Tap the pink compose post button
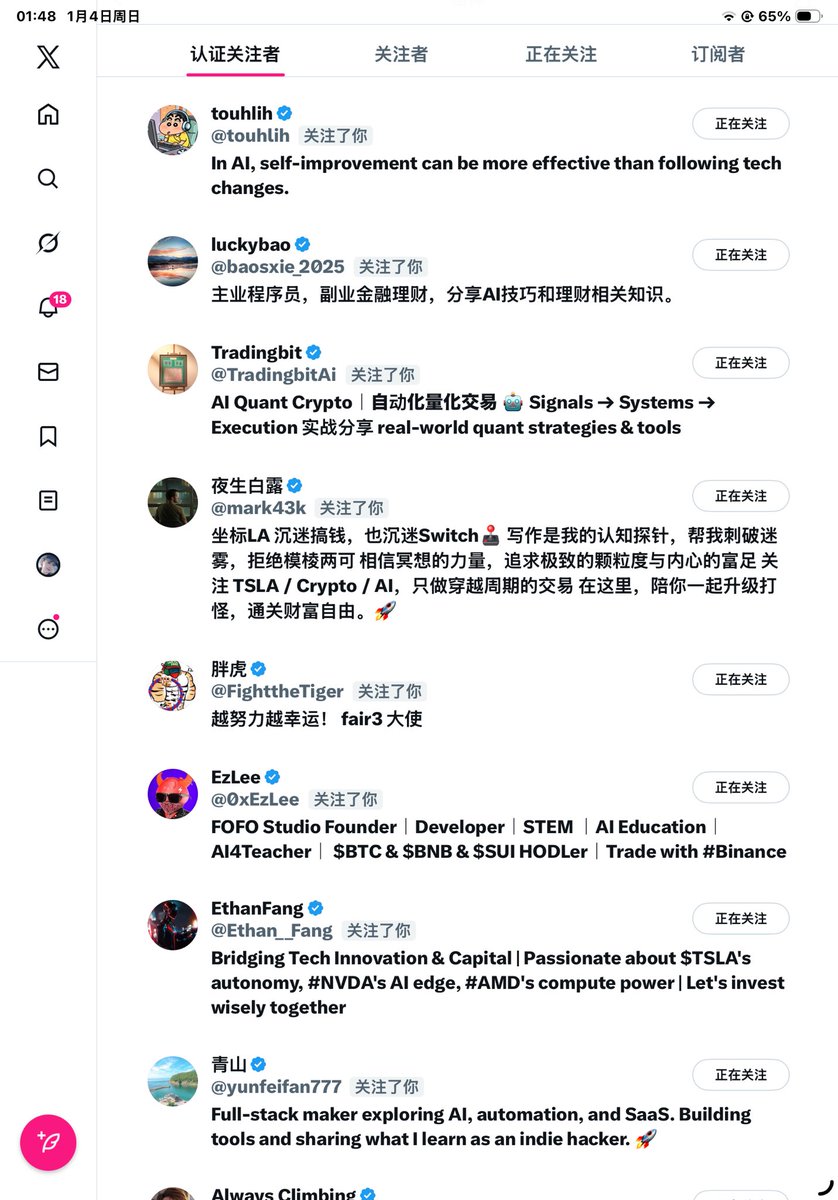This screenshot has width=838, height=1200. coord(48,1142)
